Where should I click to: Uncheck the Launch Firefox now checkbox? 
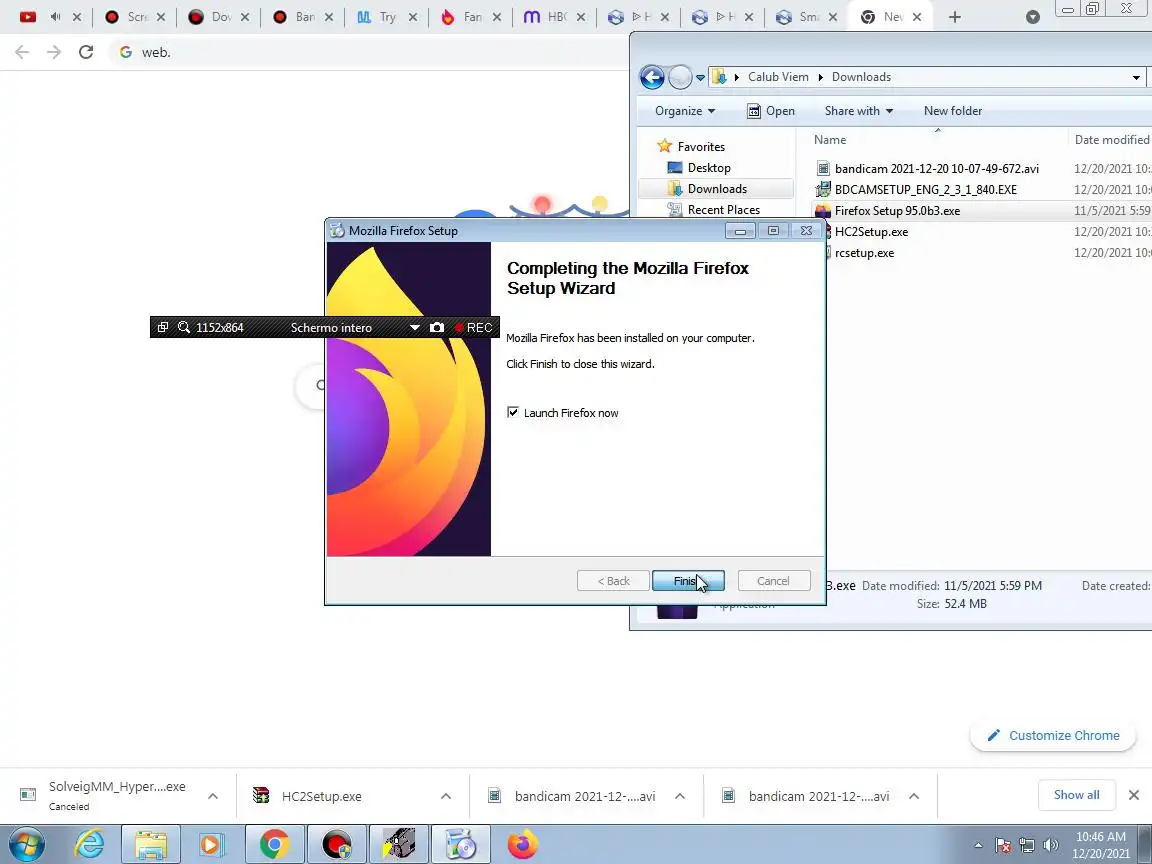(513, 413)
